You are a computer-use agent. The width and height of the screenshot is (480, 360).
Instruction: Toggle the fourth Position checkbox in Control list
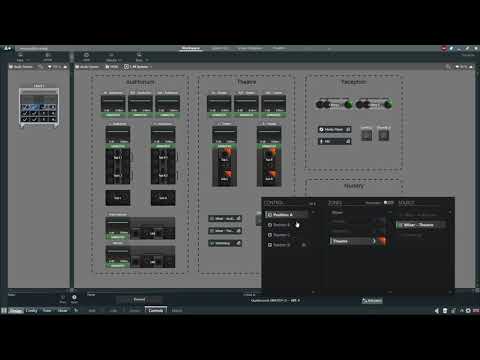click(270, 245)
